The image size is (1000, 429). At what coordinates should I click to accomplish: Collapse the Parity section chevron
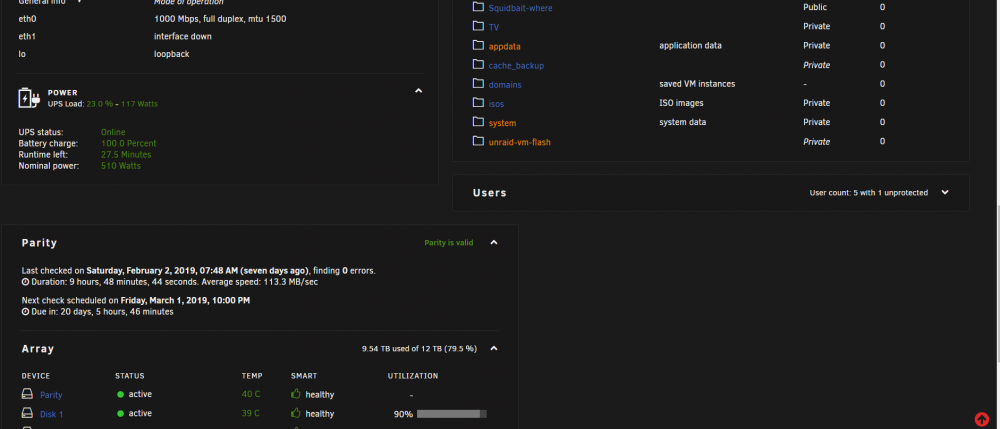coord(494,243)
